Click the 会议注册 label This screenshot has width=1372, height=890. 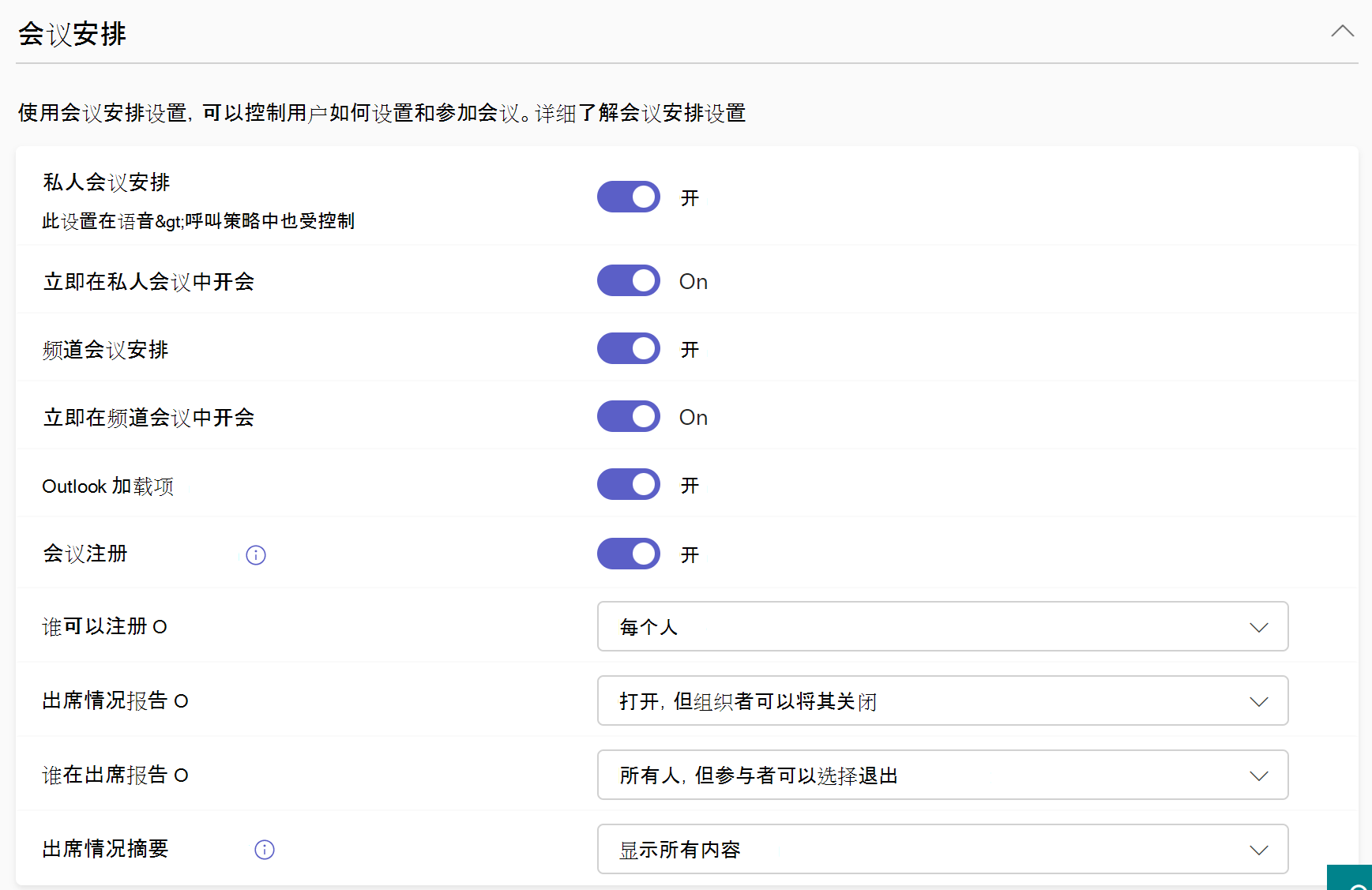point(85,554)
